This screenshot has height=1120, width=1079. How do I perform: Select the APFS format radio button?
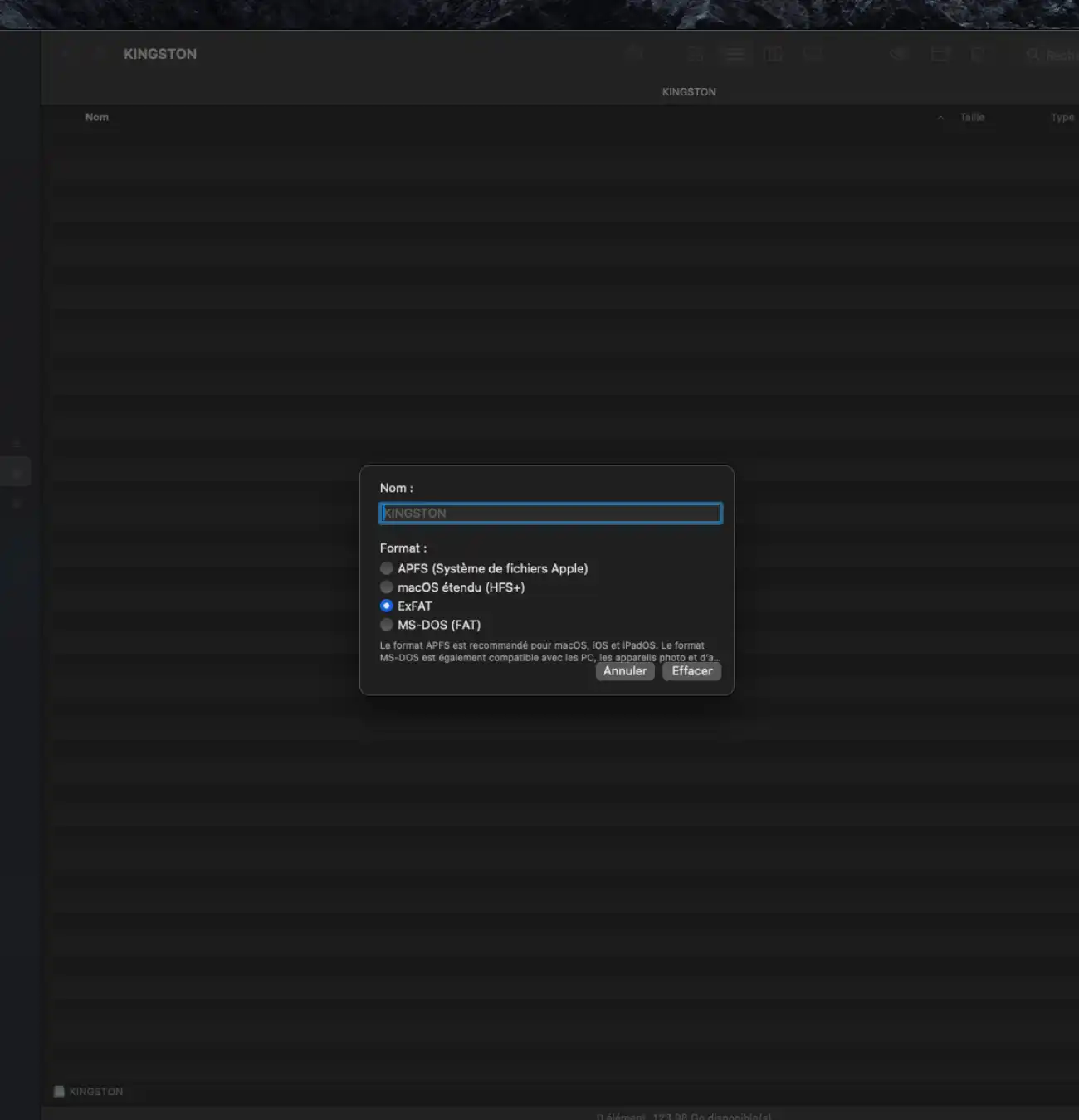(386, 568)
